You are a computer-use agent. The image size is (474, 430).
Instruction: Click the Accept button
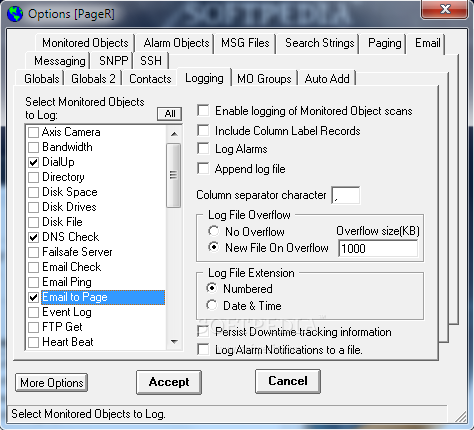click(x=169, y=382)
